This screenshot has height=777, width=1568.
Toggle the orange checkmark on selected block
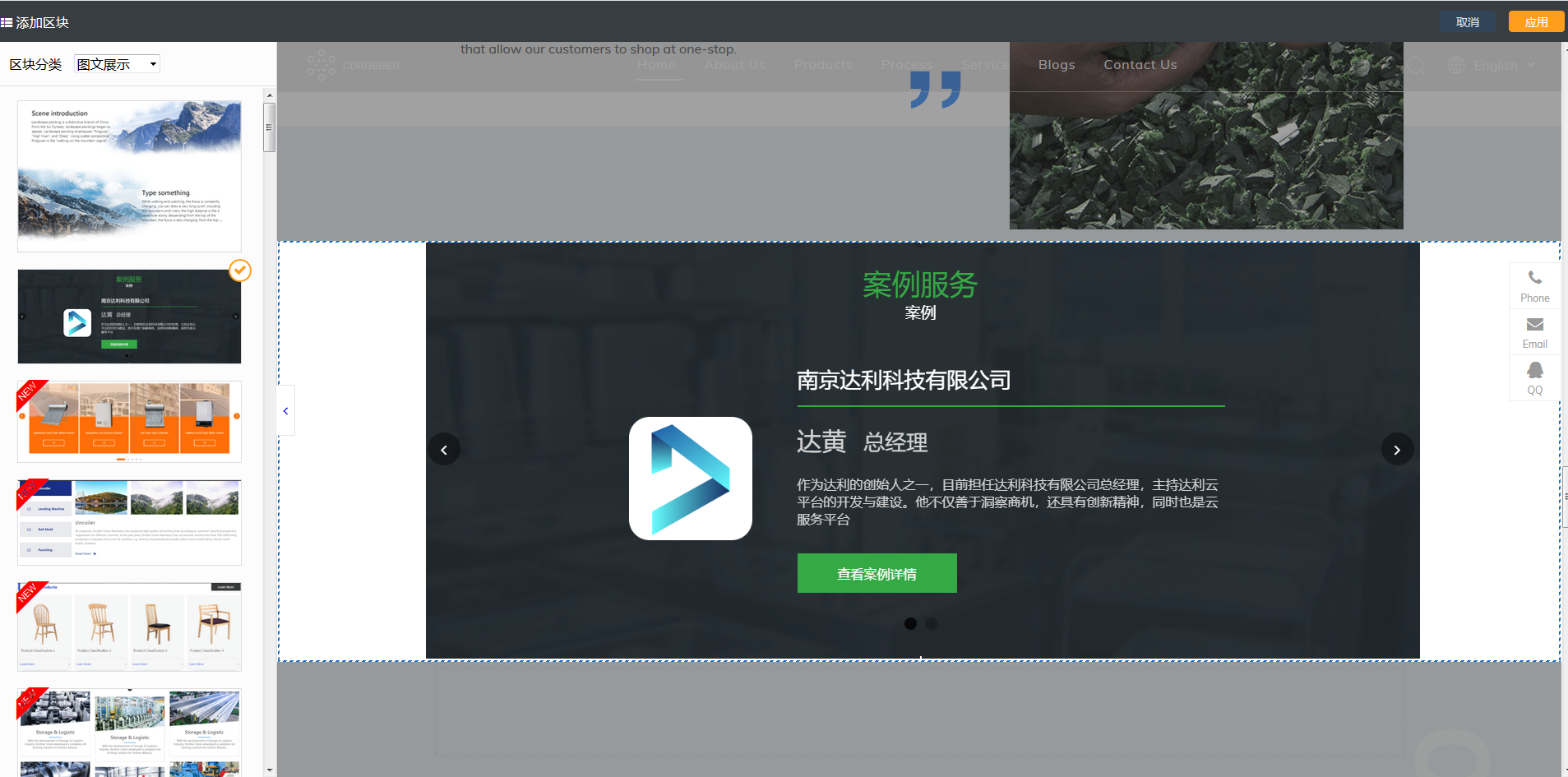click(x=239, y=271)
